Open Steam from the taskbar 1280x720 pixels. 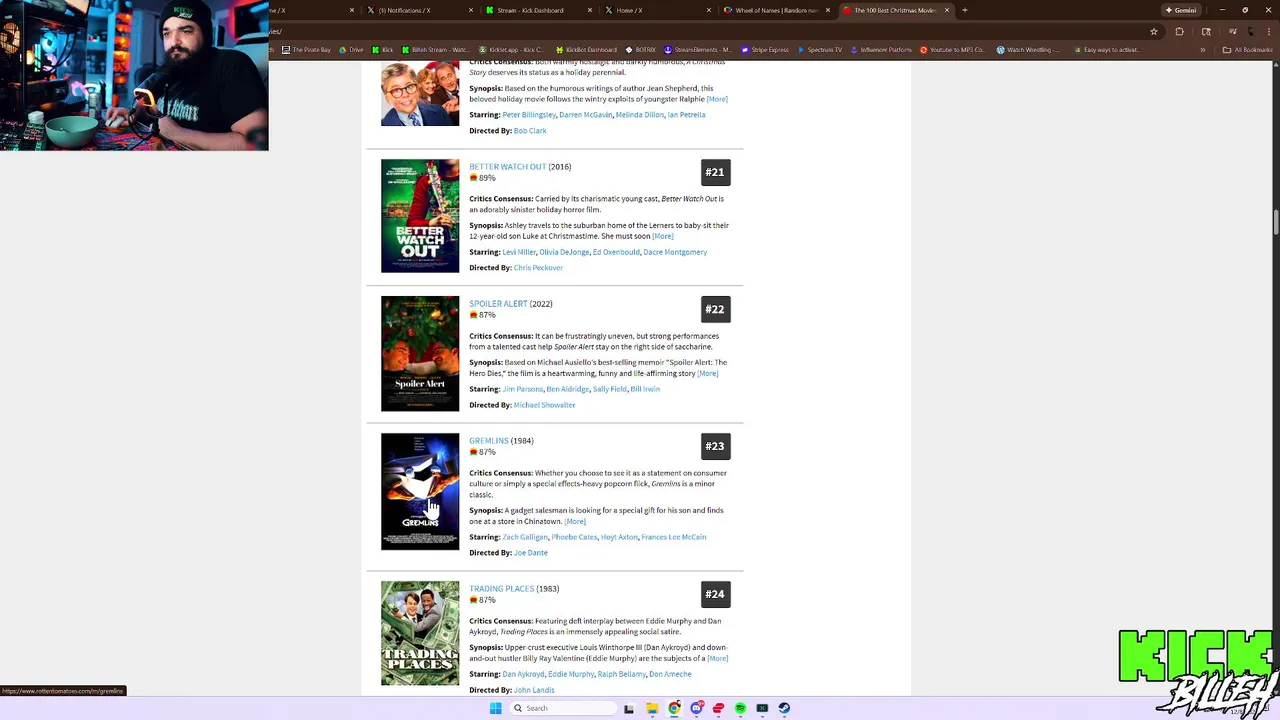click(784, 708)
